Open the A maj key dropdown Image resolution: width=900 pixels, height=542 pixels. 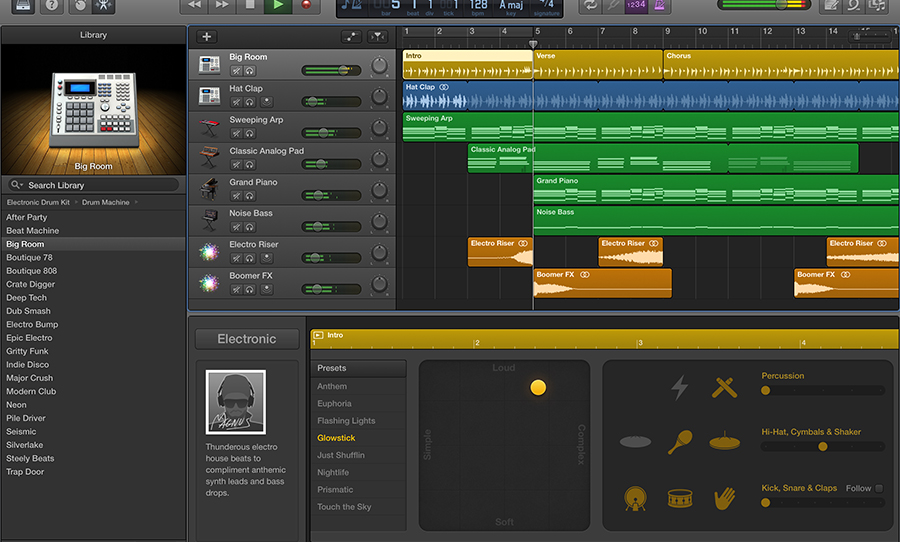[x=511, y=7]
